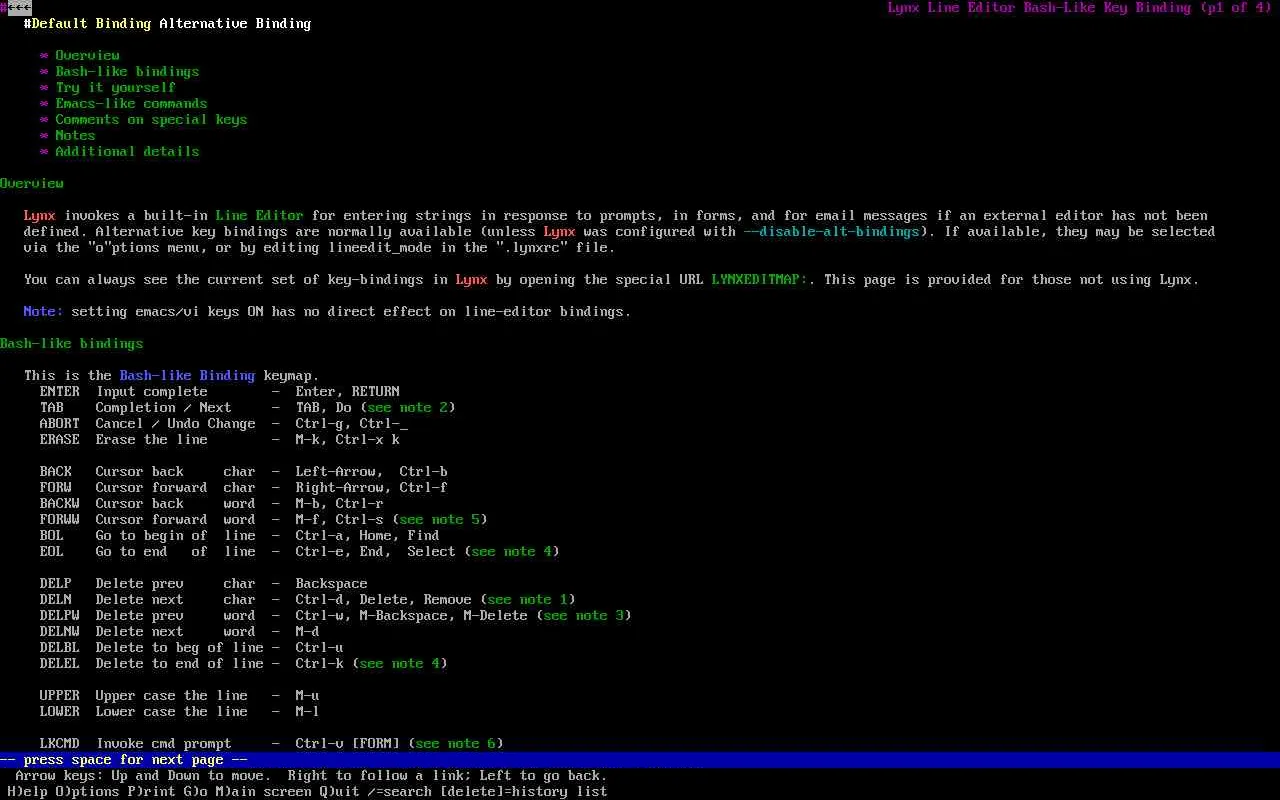1280x800 pixels.
Task: Follow the green 'Line Editor' link
Action: coord(260,216)
